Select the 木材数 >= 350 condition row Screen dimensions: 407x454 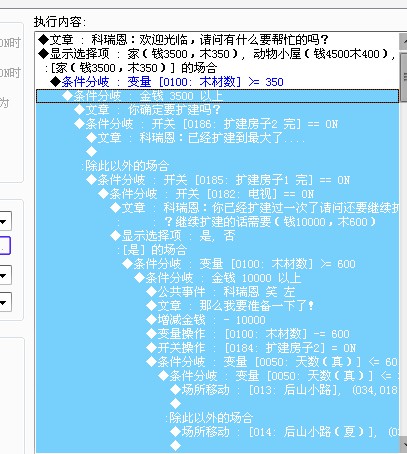point(217,82)
